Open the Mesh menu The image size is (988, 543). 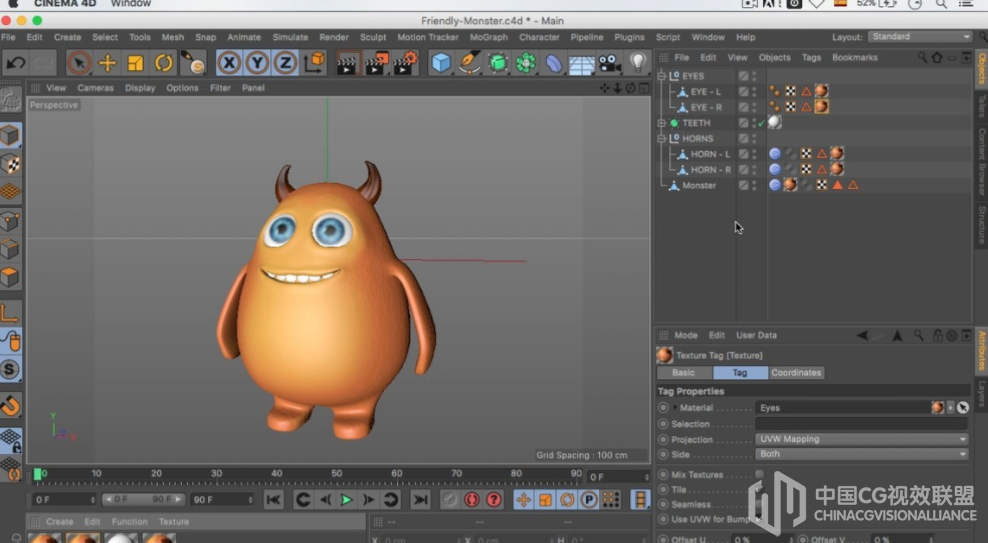[173, 37]
